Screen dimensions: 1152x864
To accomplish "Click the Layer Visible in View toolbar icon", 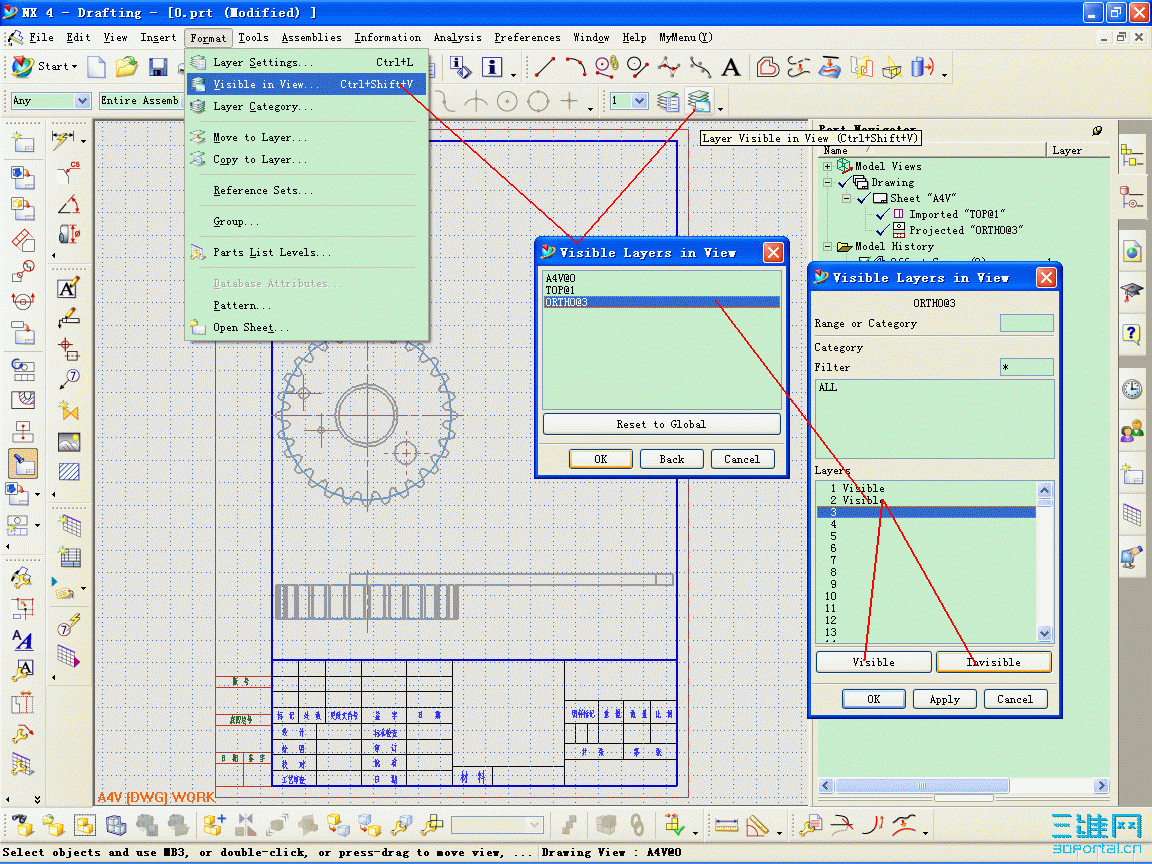I will coord(701,101).
